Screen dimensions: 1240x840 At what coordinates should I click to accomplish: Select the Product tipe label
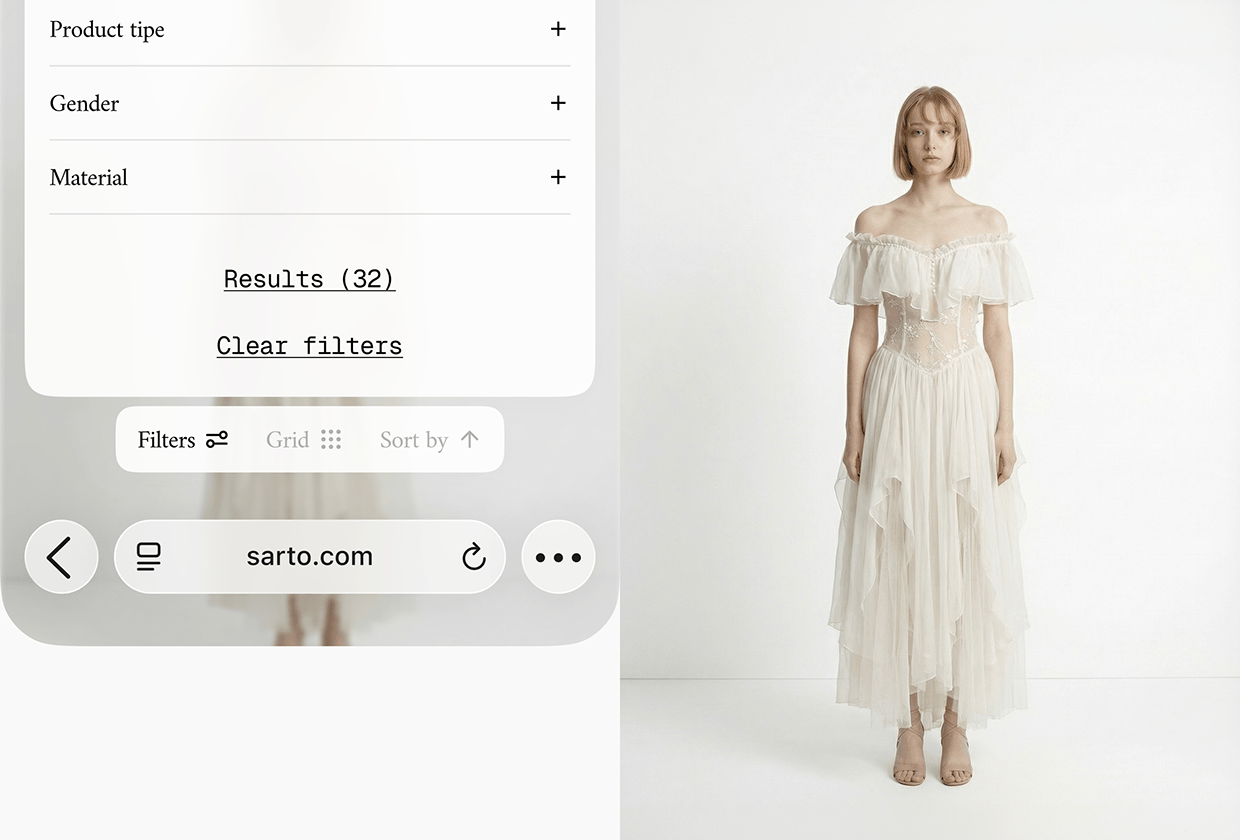coord(107,29)
